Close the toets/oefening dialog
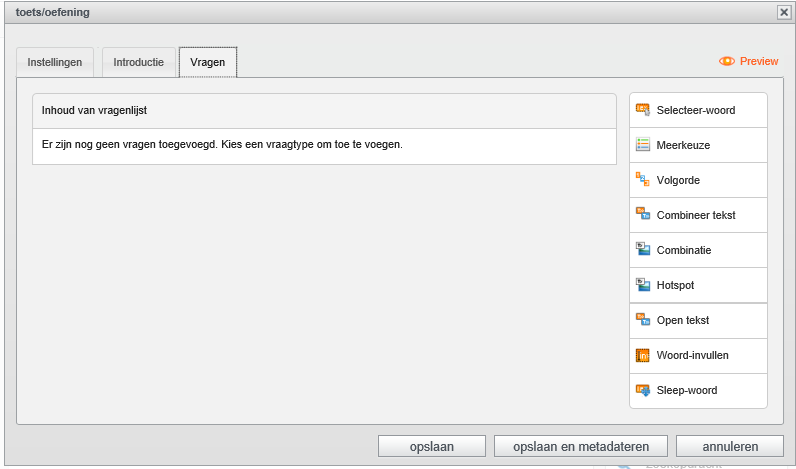This screenshot has width=796, height=469. click(783, 12)
